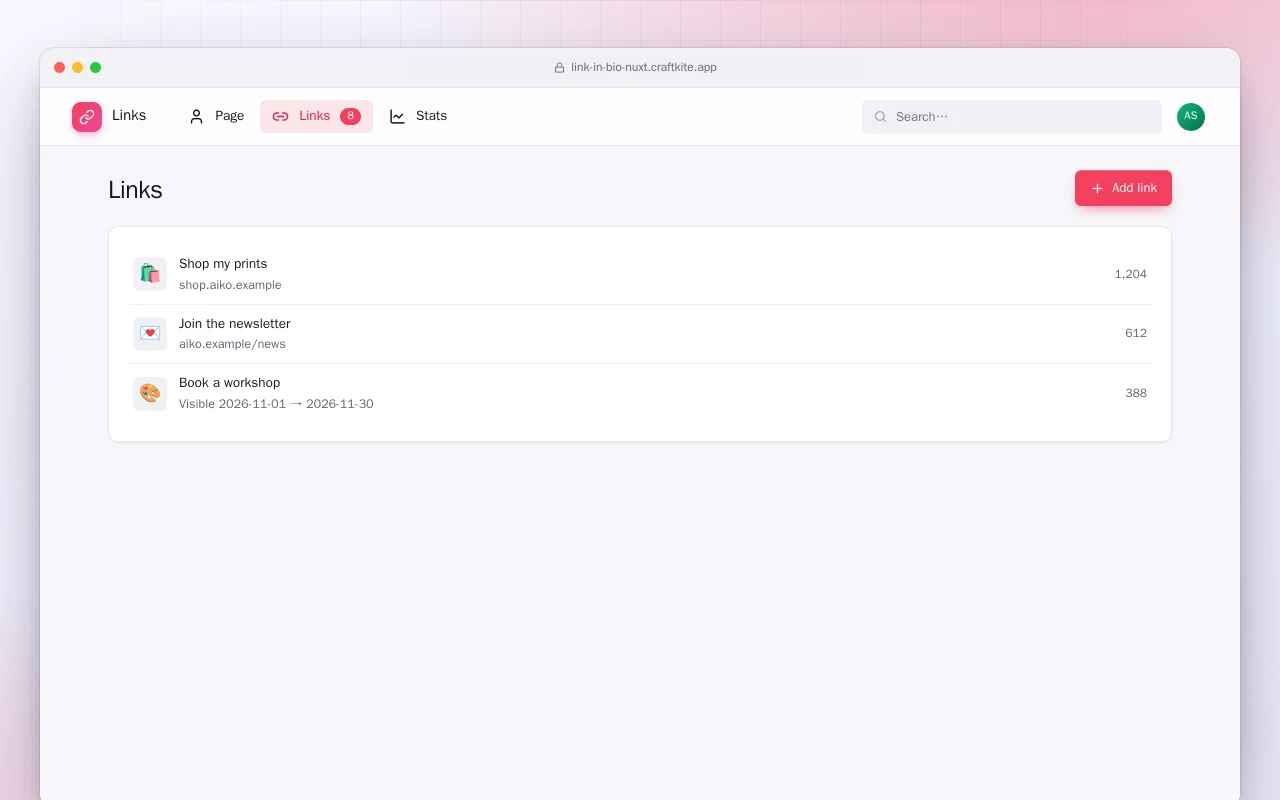Click the Visible 2026-11-01 date range text
This screenshot has width=1280, height=800.
tap(276, 404)
